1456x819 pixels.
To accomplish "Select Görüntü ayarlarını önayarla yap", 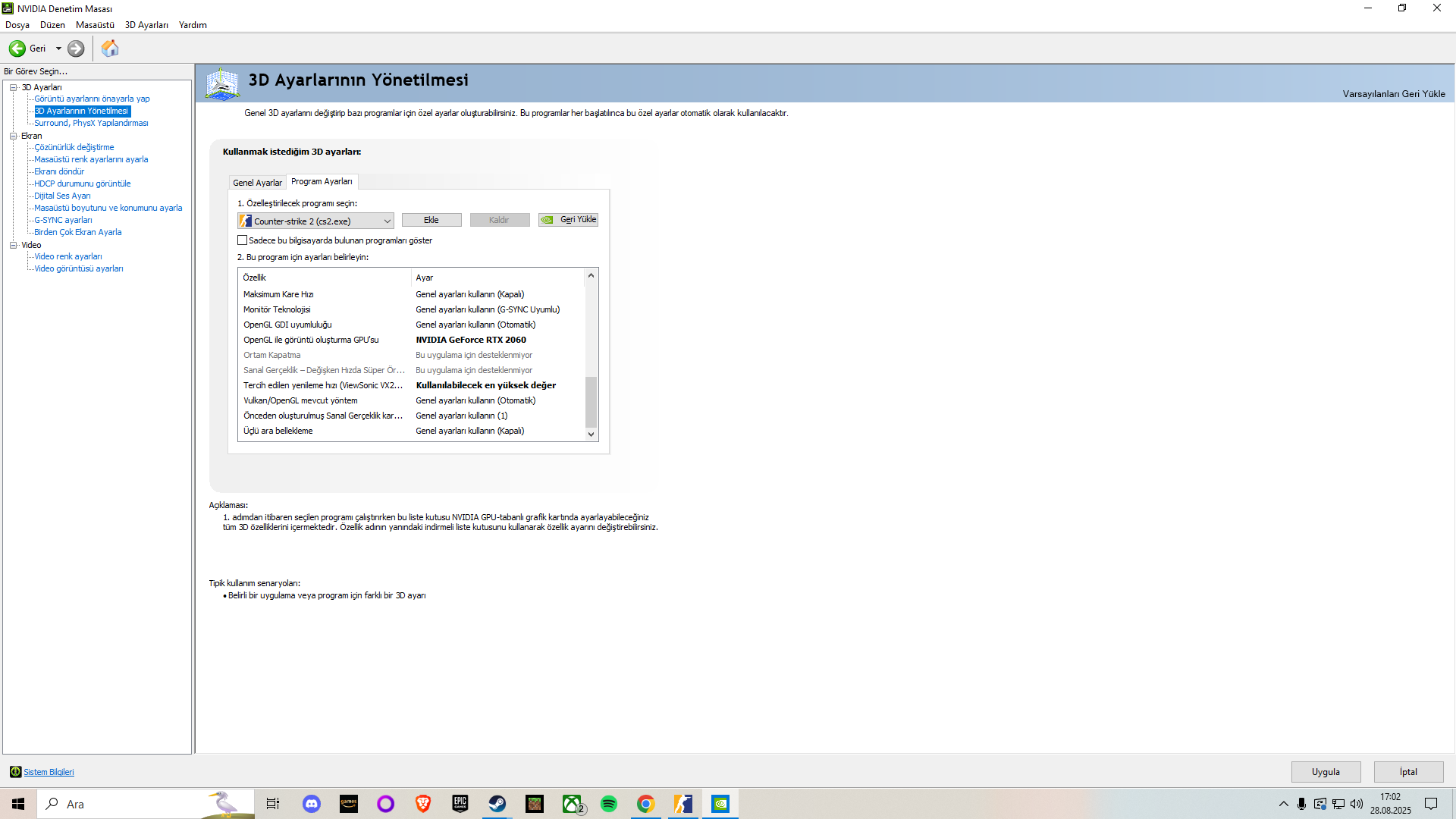I will coord(92,99).
